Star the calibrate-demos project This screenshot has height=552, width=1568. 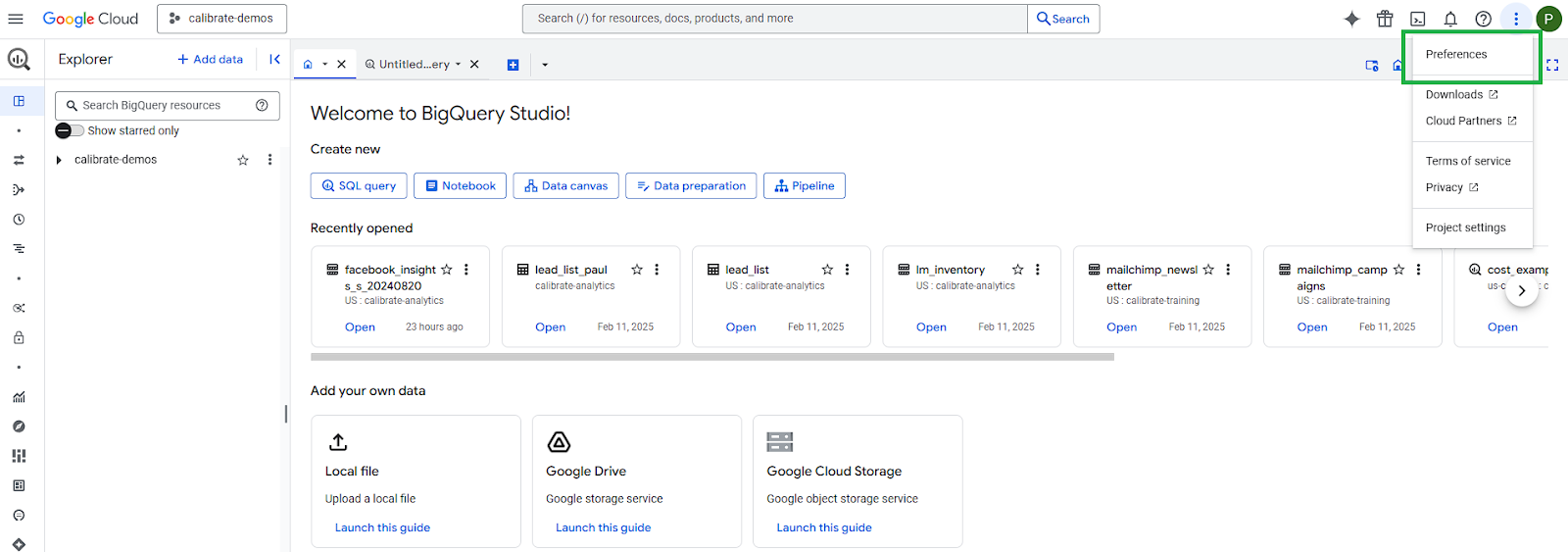[x=243, y=160]
